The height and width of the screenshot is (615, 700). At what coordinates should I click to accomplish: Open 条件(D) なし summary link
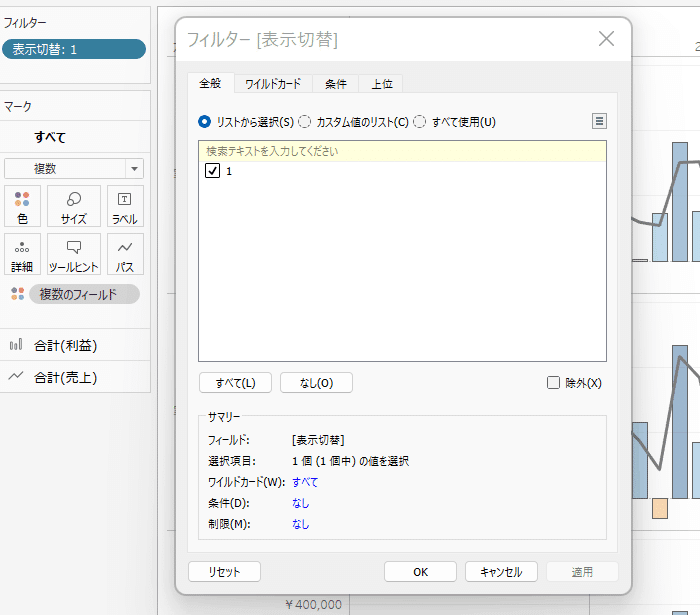(x=300, y=503)
